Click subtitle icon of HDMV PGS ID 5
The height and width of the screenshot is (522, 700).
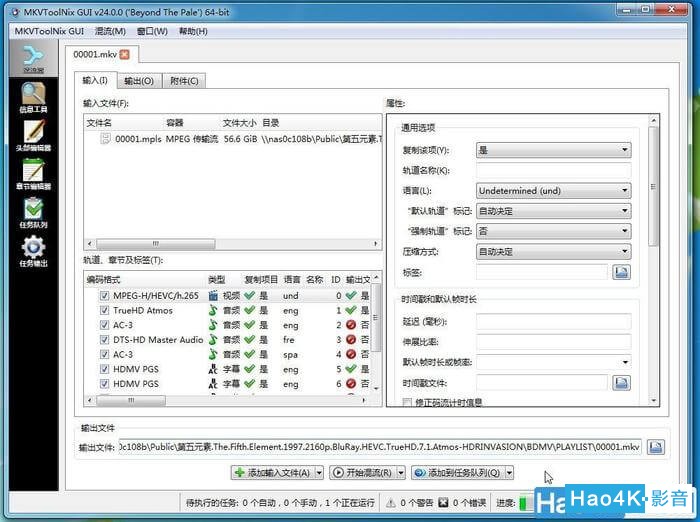click(213, 369)
